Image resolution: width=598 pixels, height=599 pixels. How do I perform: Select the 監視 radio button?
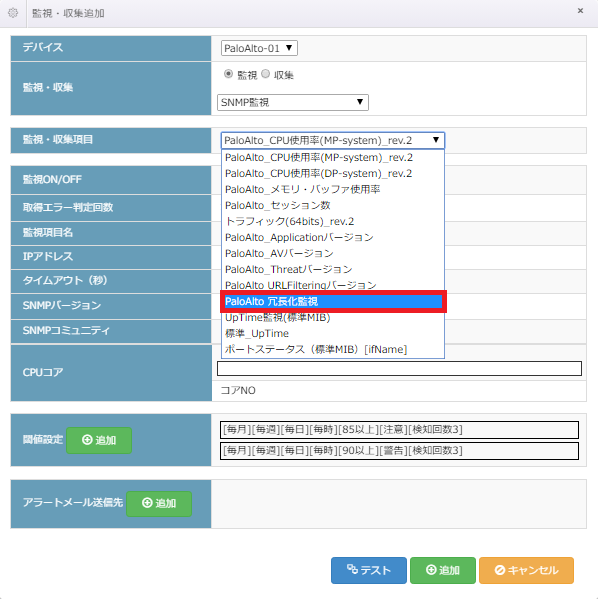click(228, 74)
